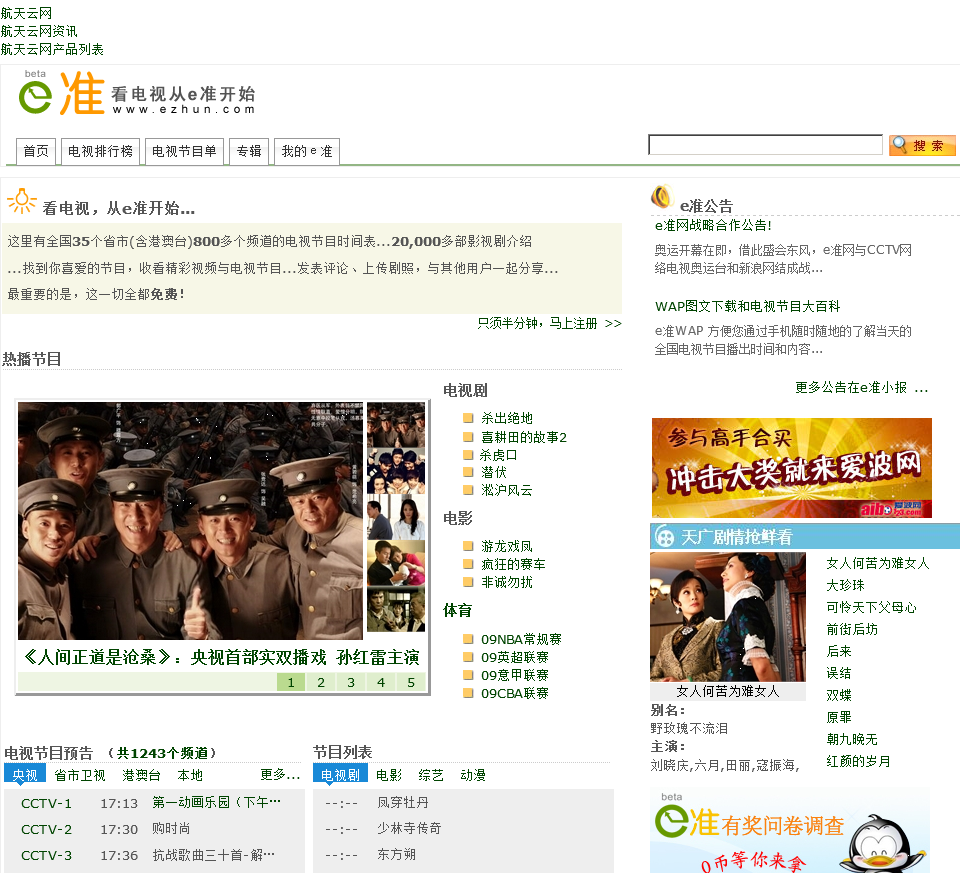Switch to the 综艺 program list tab
The image size is (960, 873).
point(431,775)
